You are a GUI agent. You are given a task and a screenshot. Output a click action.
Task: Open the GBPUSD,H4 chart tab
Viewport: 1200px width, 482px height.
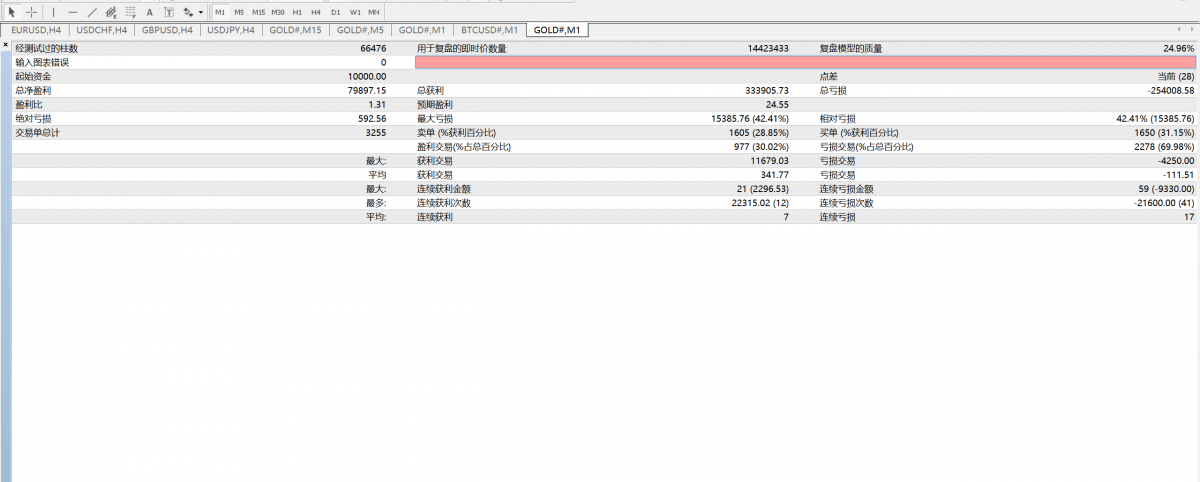[167, 30]
